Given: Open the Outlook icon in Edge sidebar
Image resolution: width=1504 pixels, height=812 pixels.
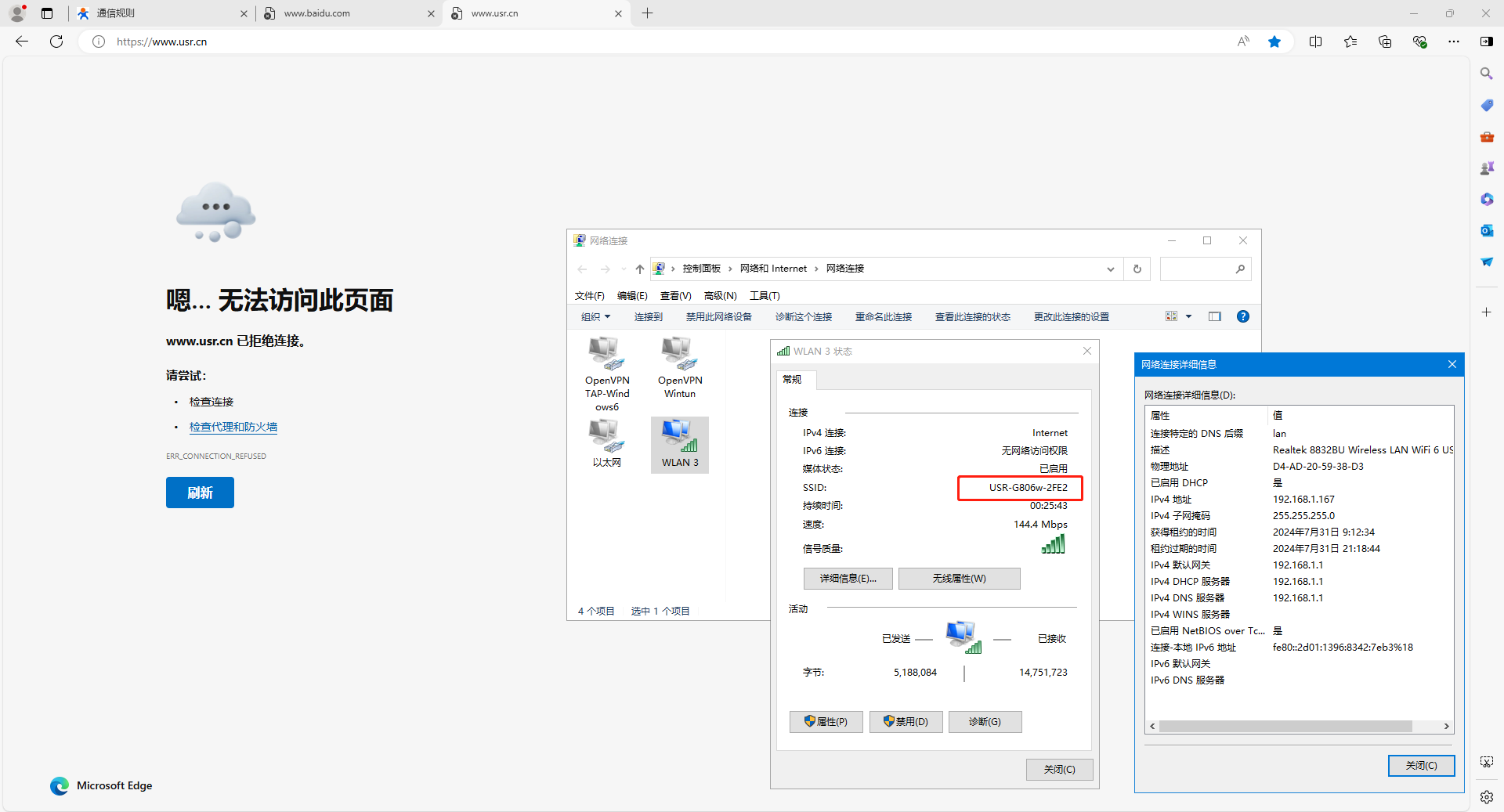Looking at the screenshot, I should 1486,230.
